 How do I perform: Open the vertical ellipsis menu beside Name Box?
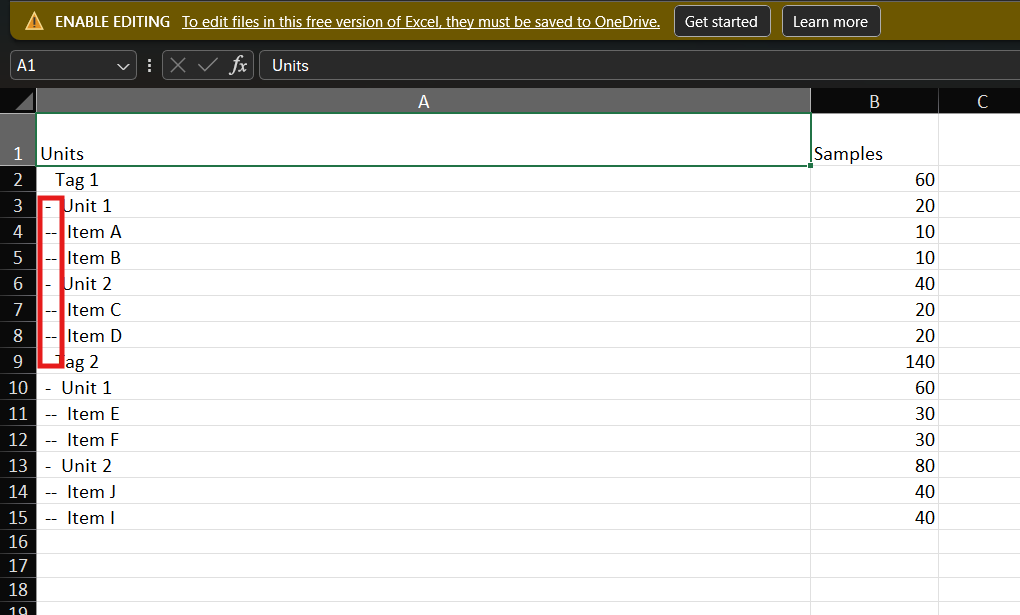(149, 65)
